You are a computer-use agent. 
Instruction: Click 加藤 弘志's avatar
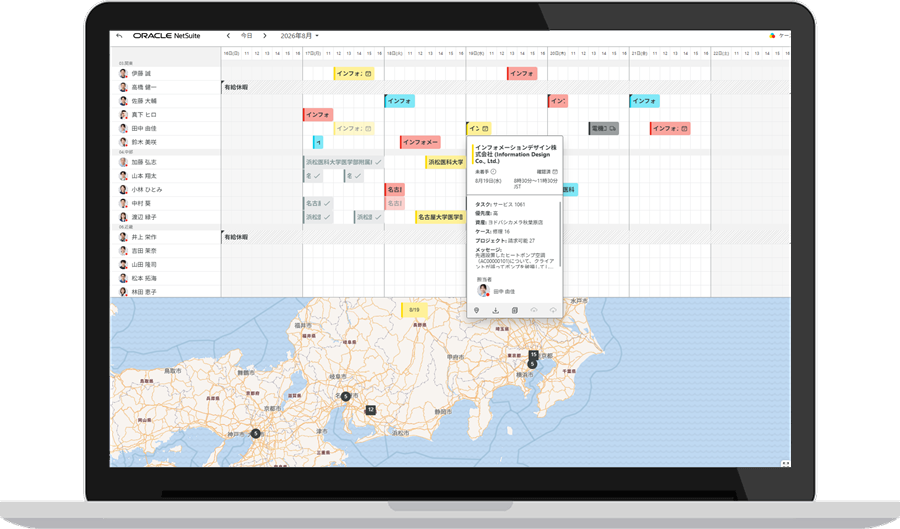(x=123, y=162)
